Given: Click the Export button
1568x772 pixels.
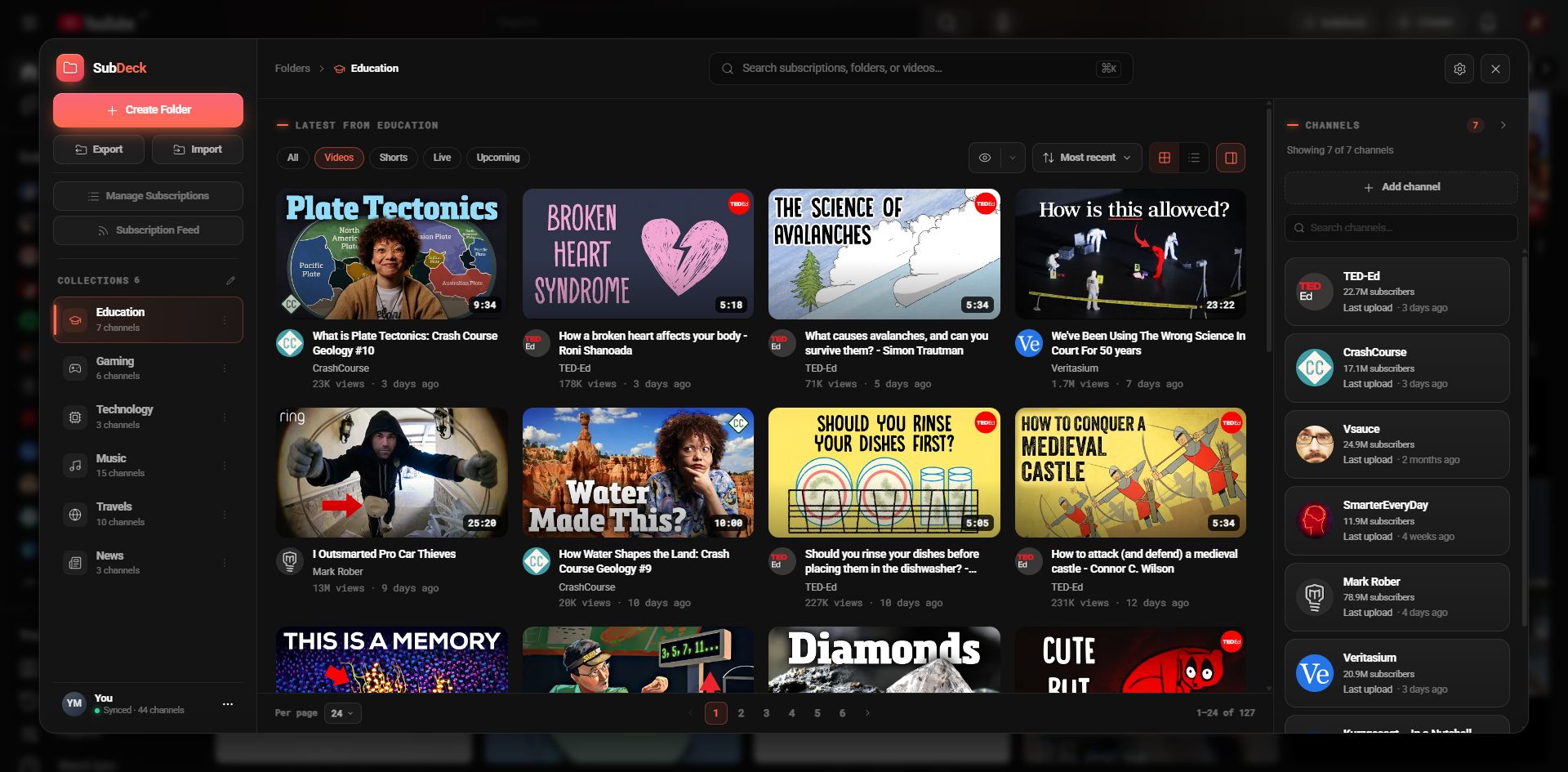Looking at the screenshot, I should click(x=99, y=149).
